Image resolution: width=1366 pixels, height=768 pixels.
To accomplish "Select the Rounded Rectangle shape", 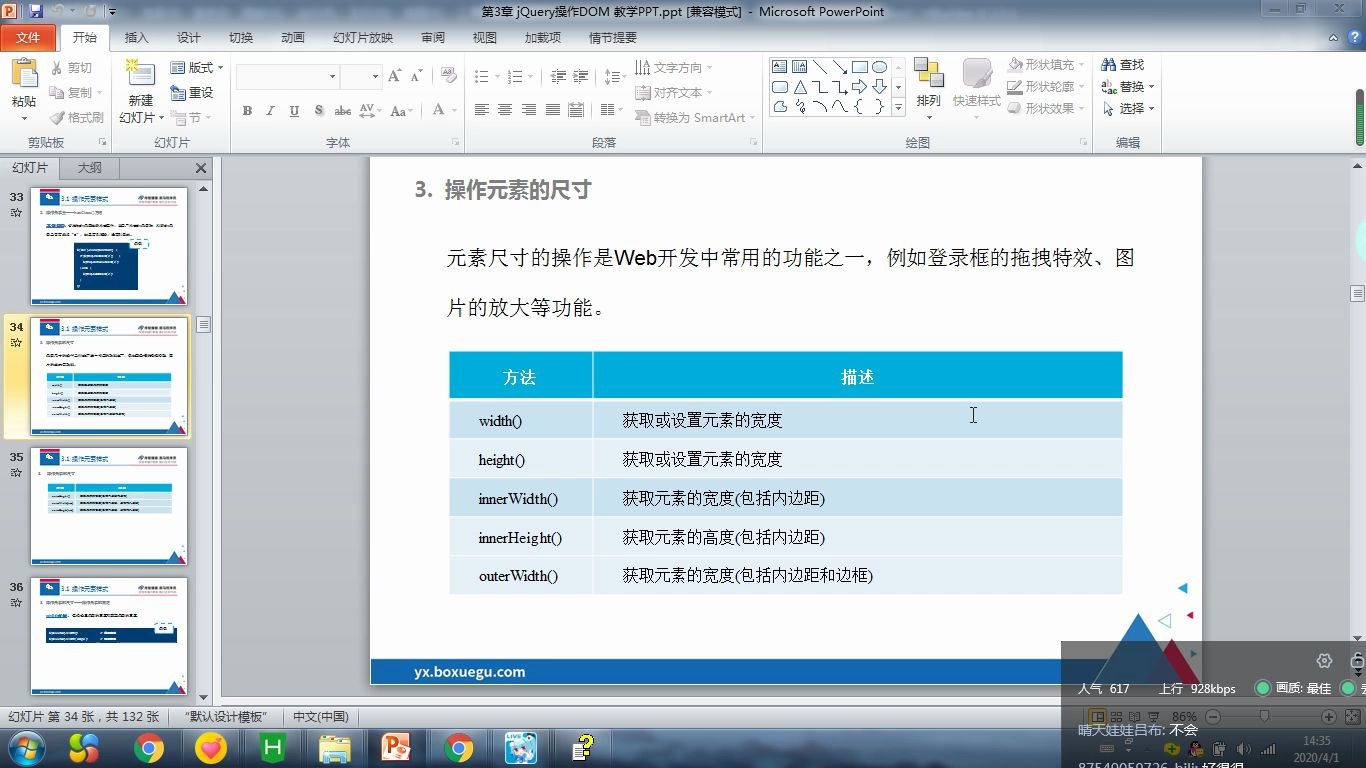I will click(779, 87).
